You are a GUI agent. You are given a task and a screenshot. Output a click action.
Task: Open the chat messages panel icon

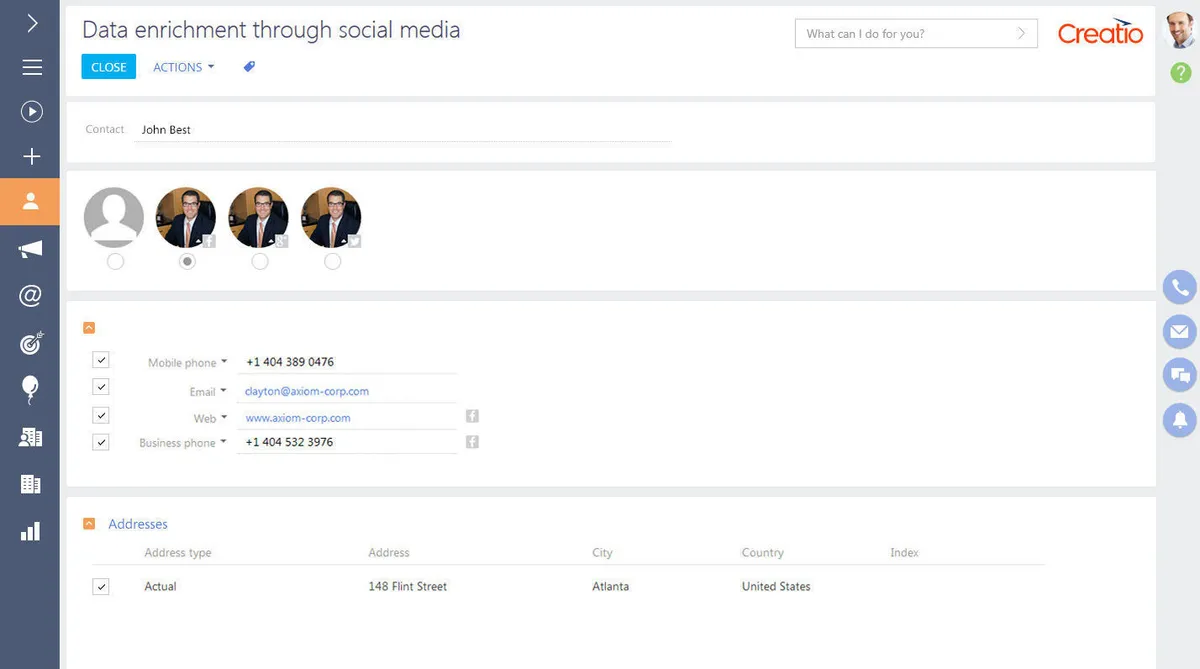[1180, 376]
